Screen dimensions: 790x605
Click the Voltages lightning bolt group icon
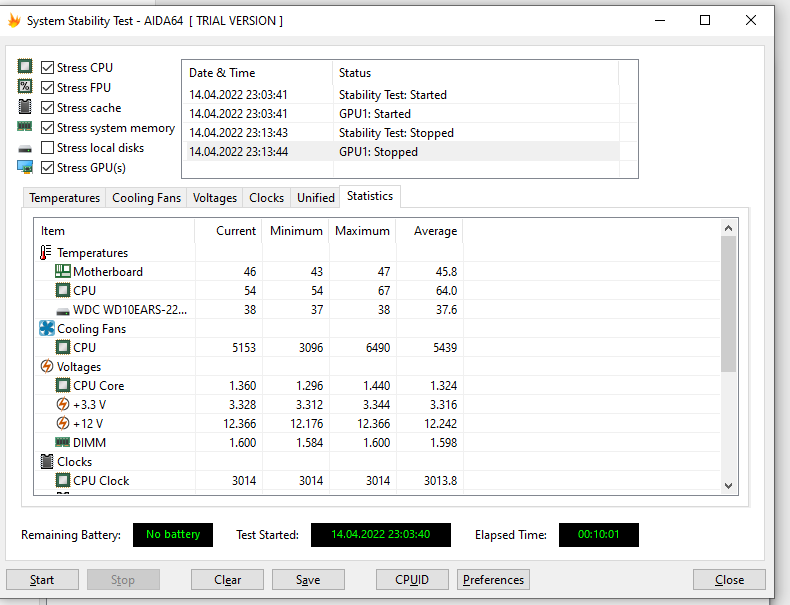click(x=47, y=366)
